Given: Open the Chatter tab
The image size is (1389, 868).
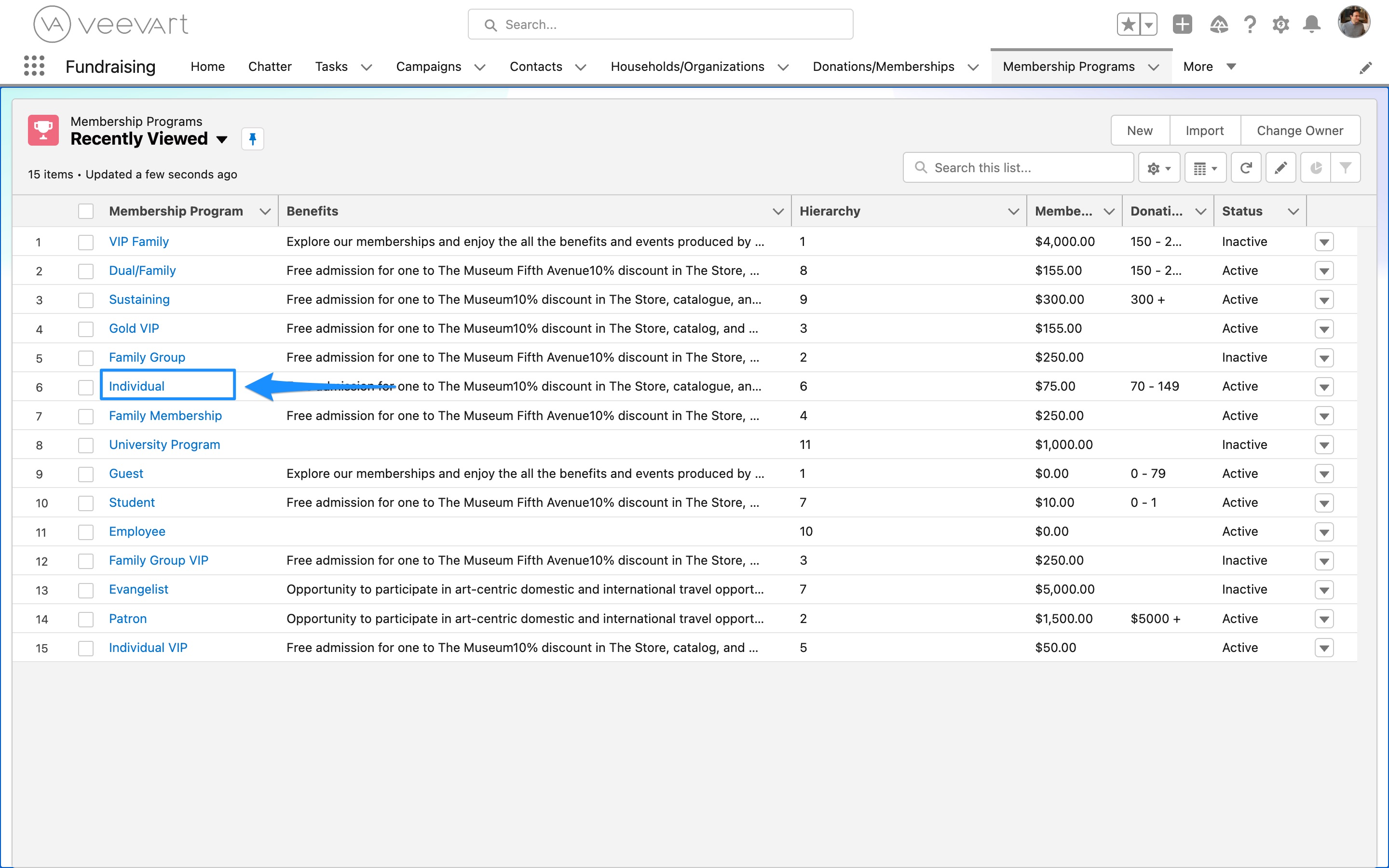Looking at the screenshot, I should 270,66.
